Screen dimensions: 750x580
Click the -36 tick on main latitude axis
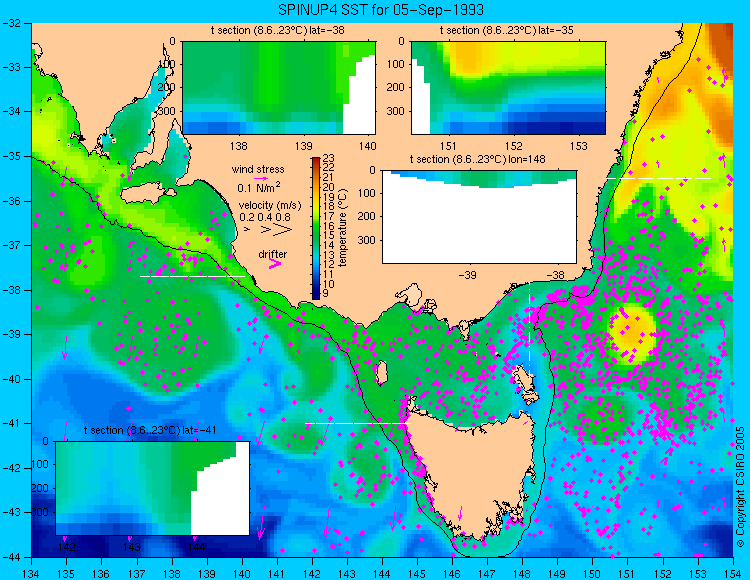11,201
